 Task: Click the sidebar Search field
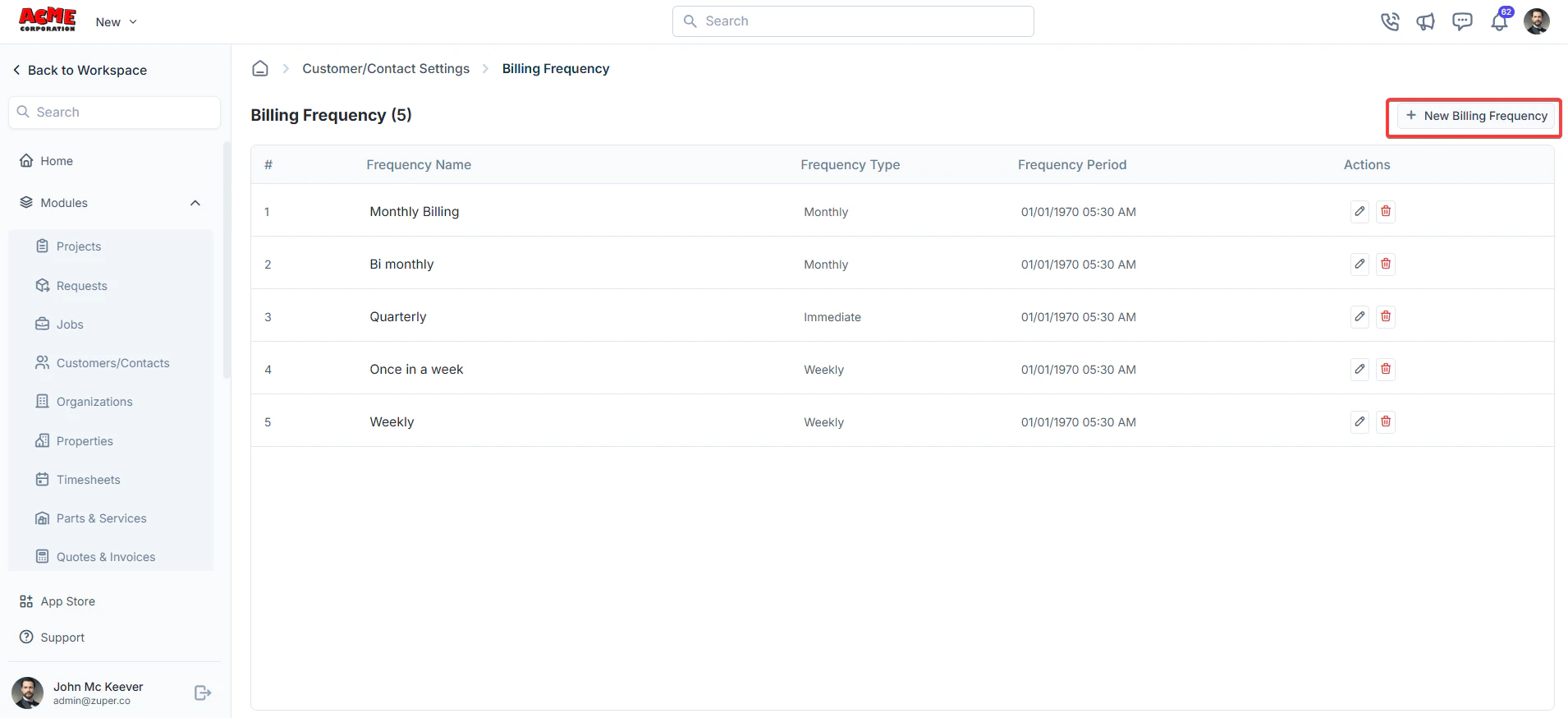114,113
